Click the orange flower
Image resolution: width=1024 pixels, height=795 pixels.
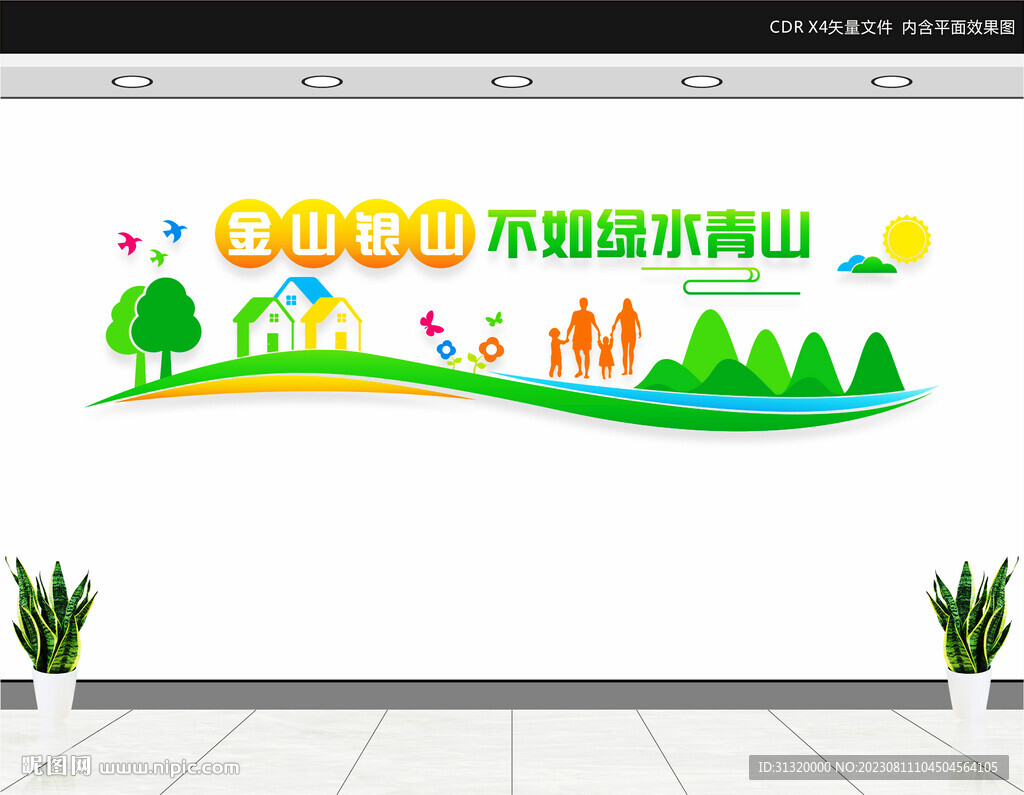pos(491,349)
